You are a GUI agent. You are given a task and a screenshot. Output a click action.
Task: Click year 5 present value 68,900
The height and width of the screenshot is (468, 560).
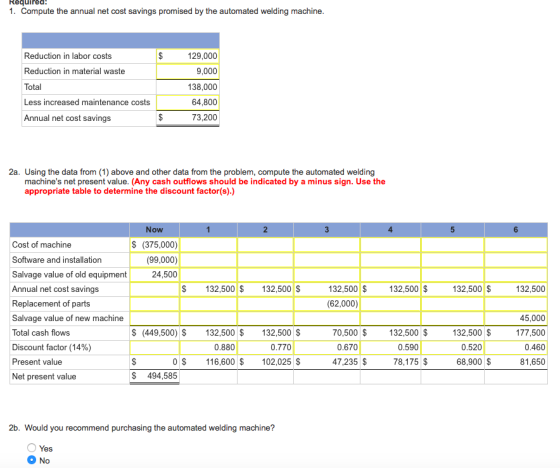(452, 362)
